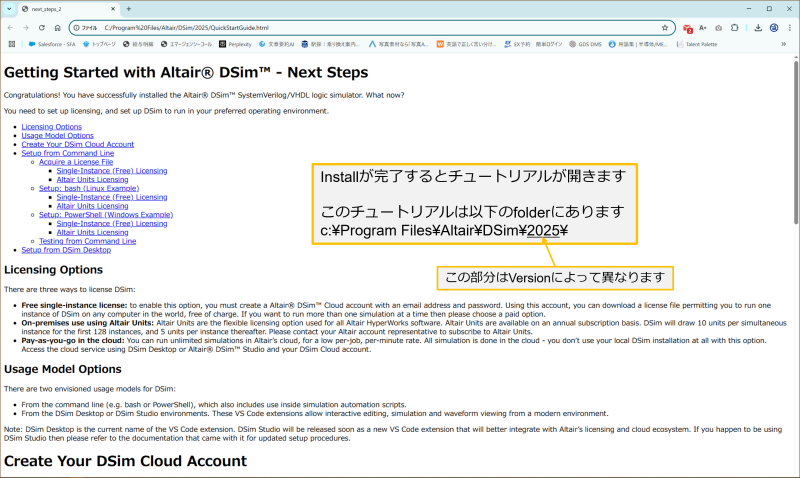The height and width of the screenshot is (478, 800).
Task: Open the Acquire a License File link
Action: [76, 162]
